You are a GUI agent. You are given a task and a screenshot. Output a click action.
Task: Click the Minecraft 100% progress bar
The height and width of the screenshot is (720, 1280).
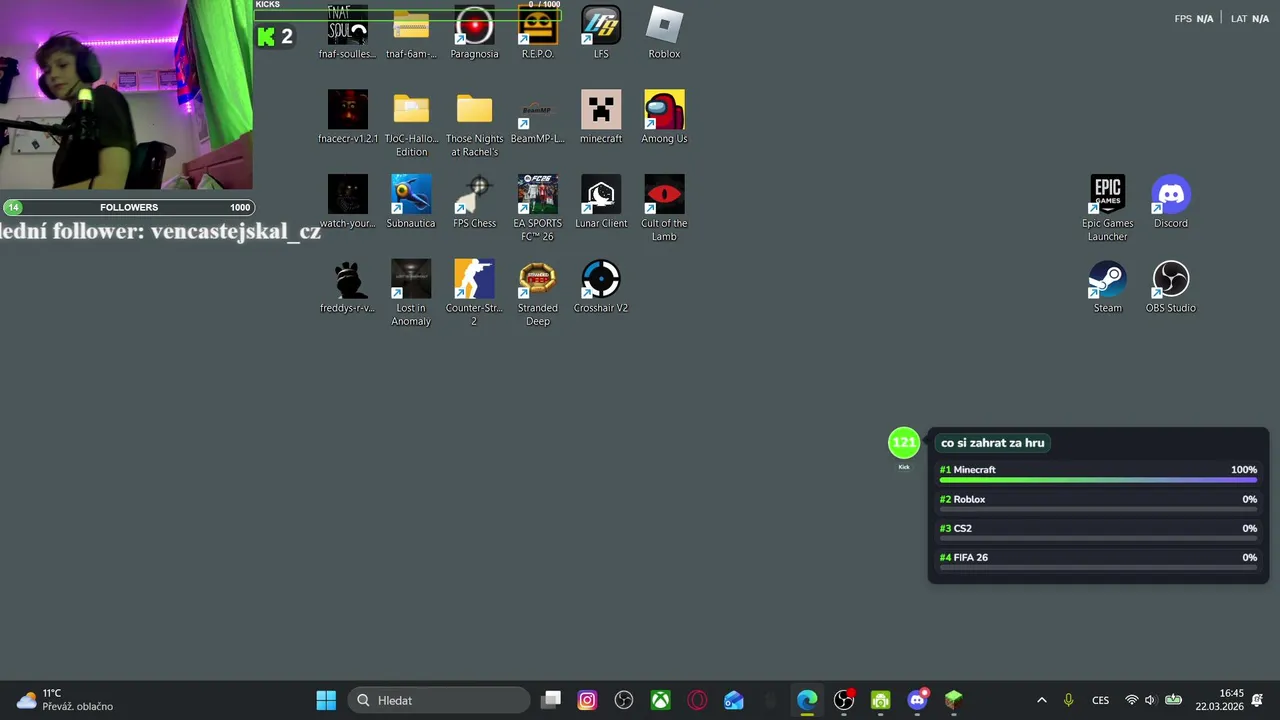point(1098,480)
